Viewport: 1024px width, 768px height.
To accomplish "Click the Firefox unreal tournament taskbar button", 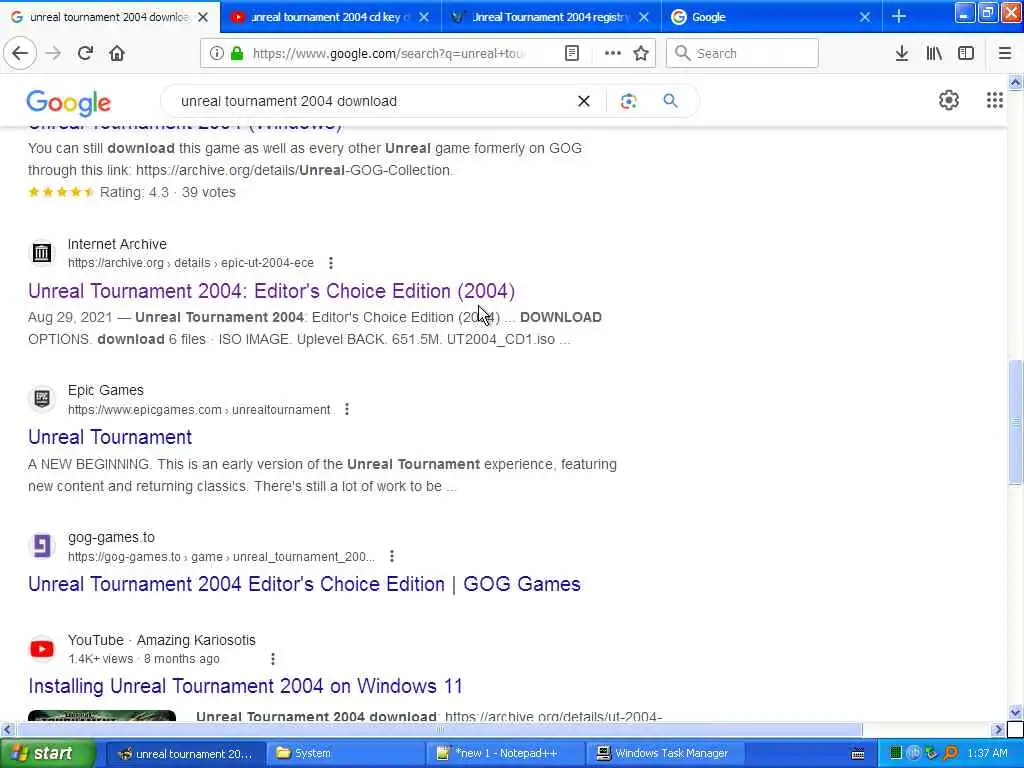I will 185,754.
